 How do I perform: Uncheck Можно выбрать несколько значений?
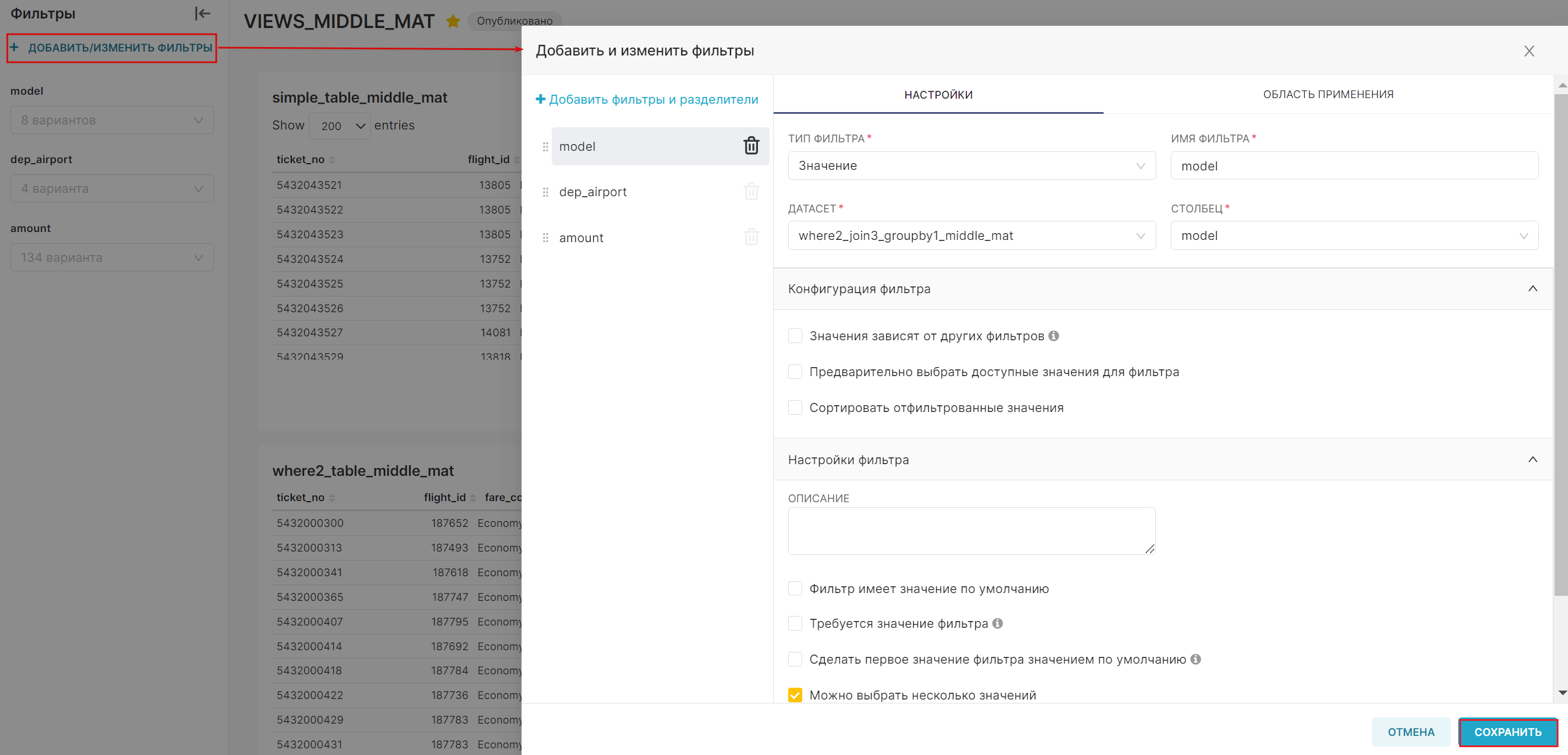coord(795,696)
